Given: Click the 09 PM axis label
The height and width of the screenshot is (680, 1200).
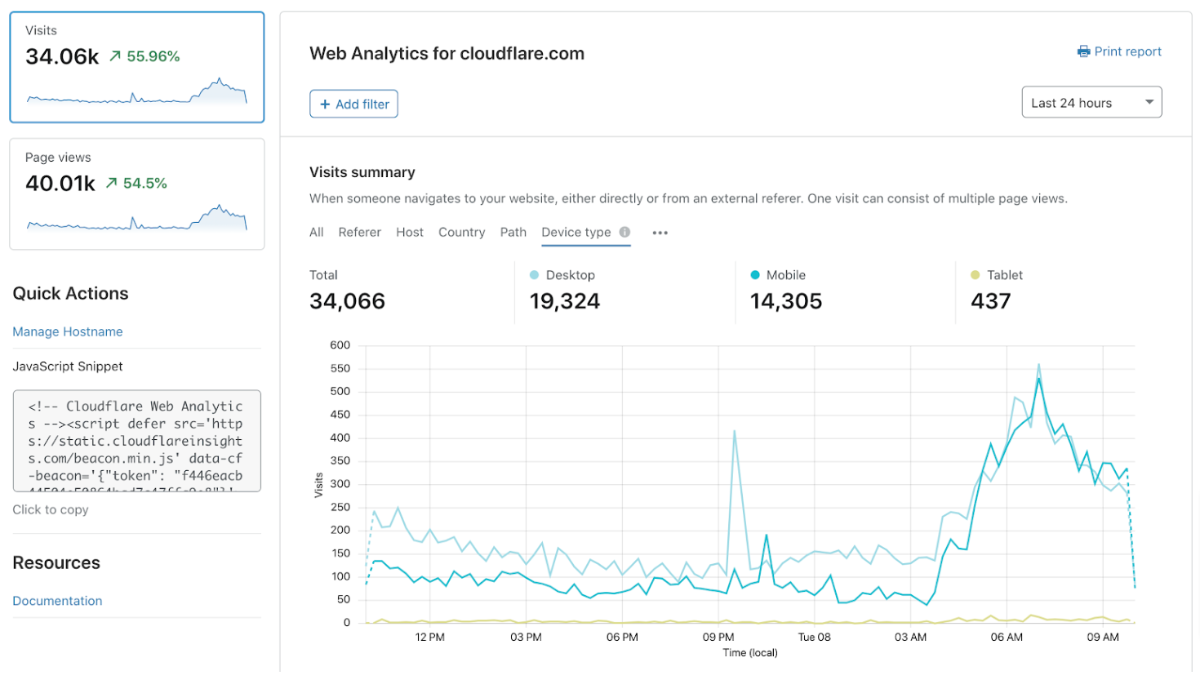Looking at the screenshot, I should pyautogui.click(x=718, y=637).
